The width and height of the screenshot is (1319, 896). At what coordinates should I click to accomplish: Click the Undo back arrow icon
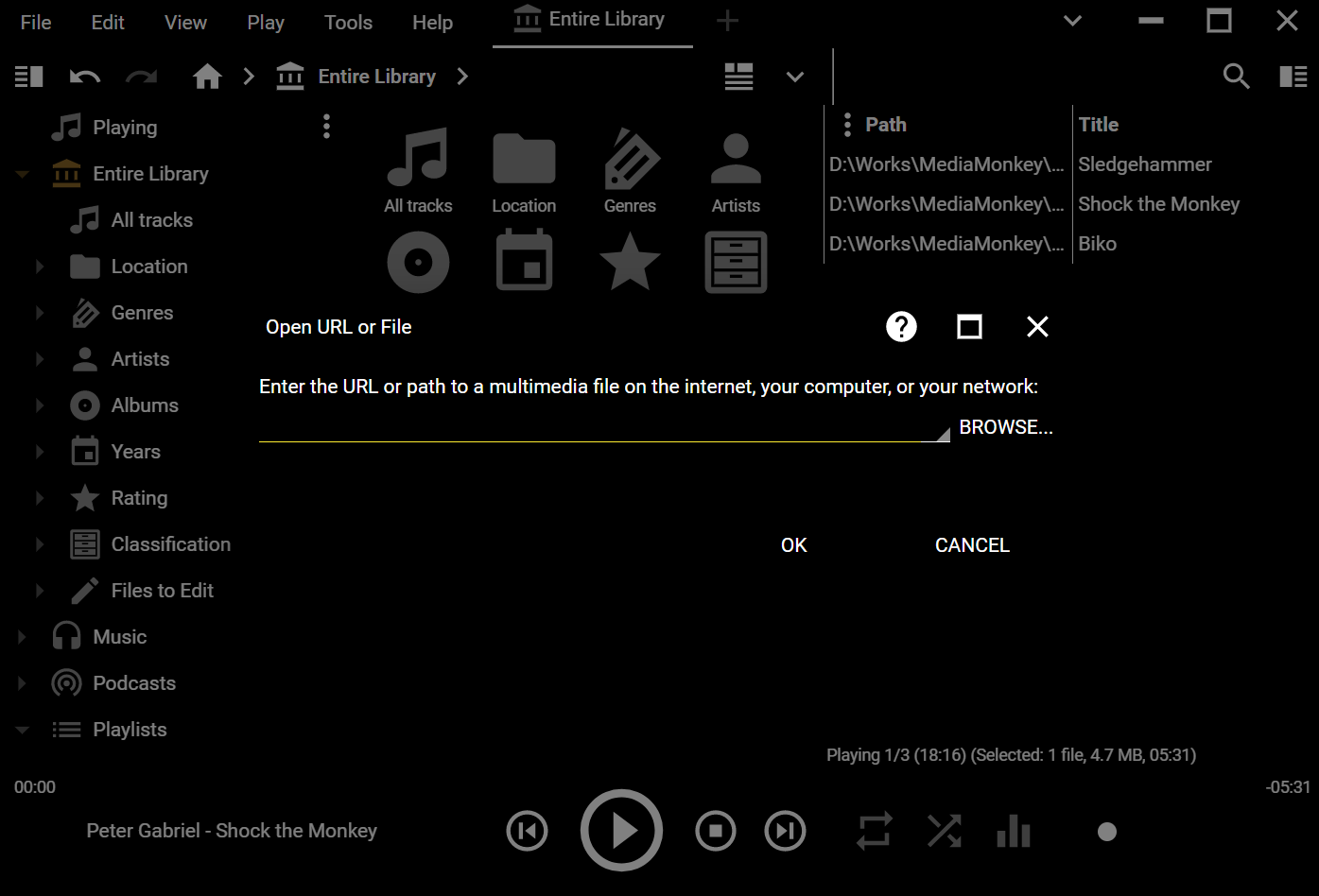pyautogui.click(x=85, y=77)
